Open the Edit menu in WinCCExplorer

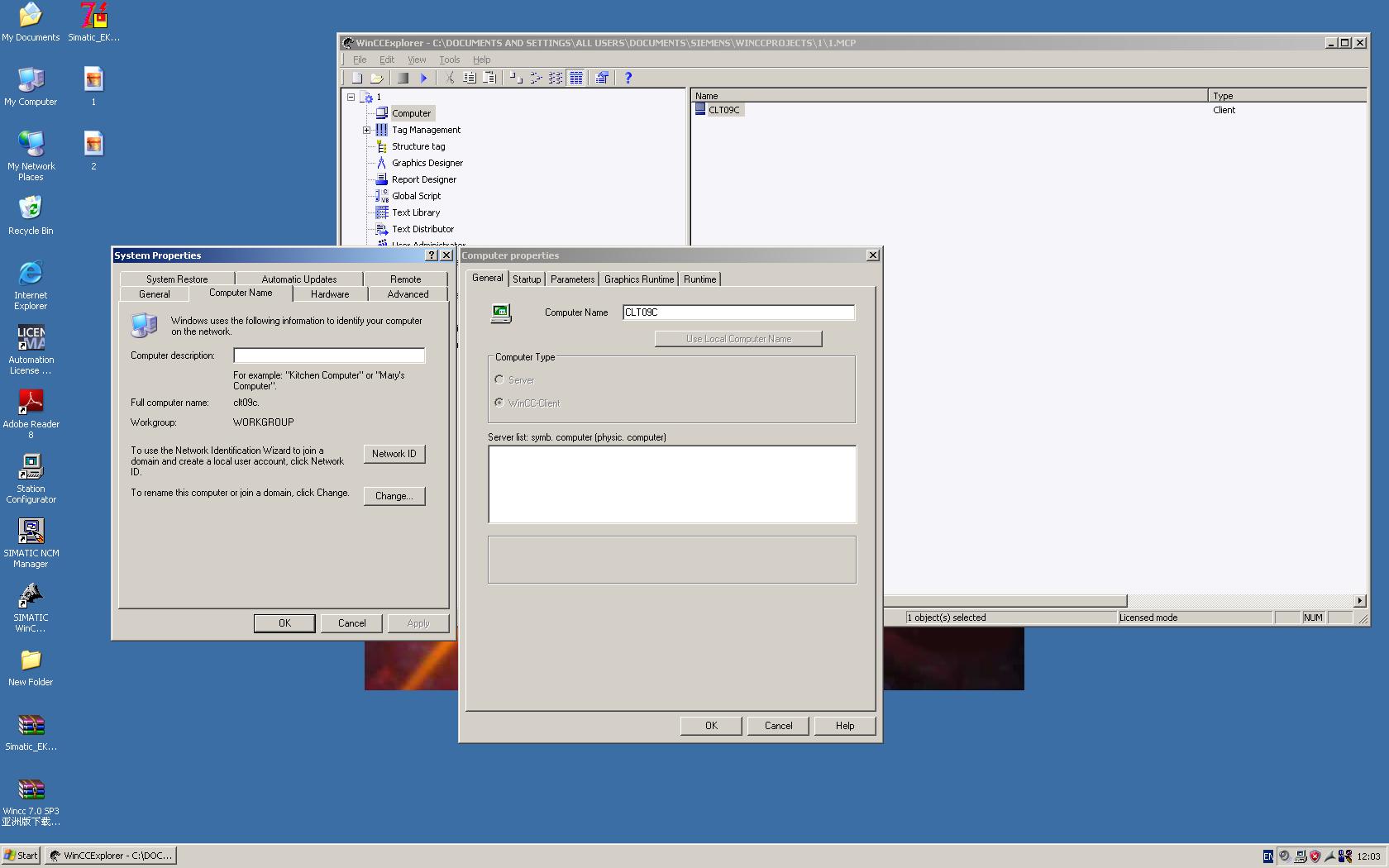pos(387,60)
